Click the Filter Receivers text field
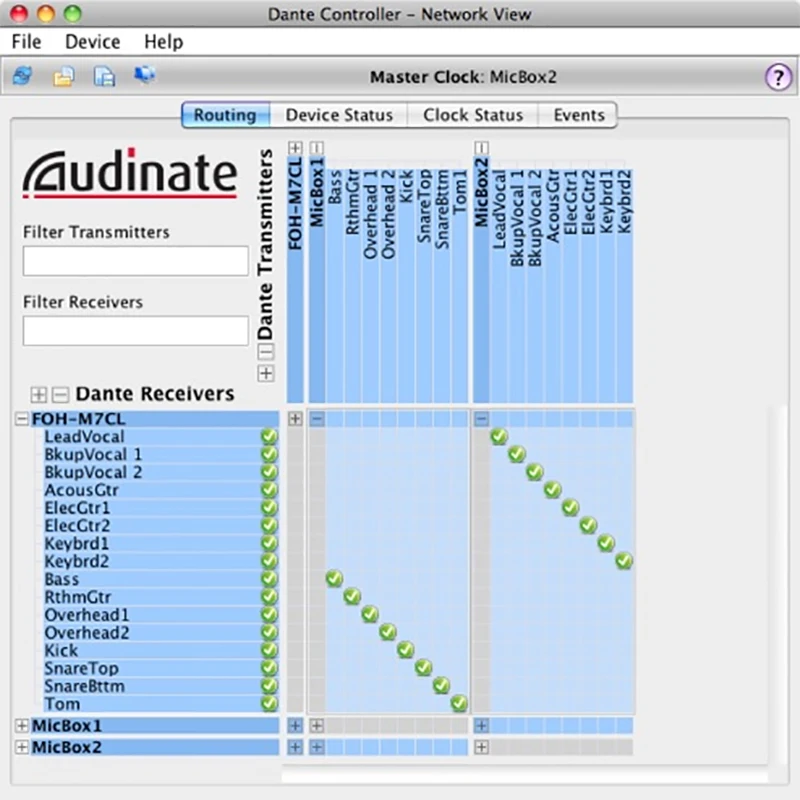The width and height of the screenshot is (800, 800). pos(136,331)
